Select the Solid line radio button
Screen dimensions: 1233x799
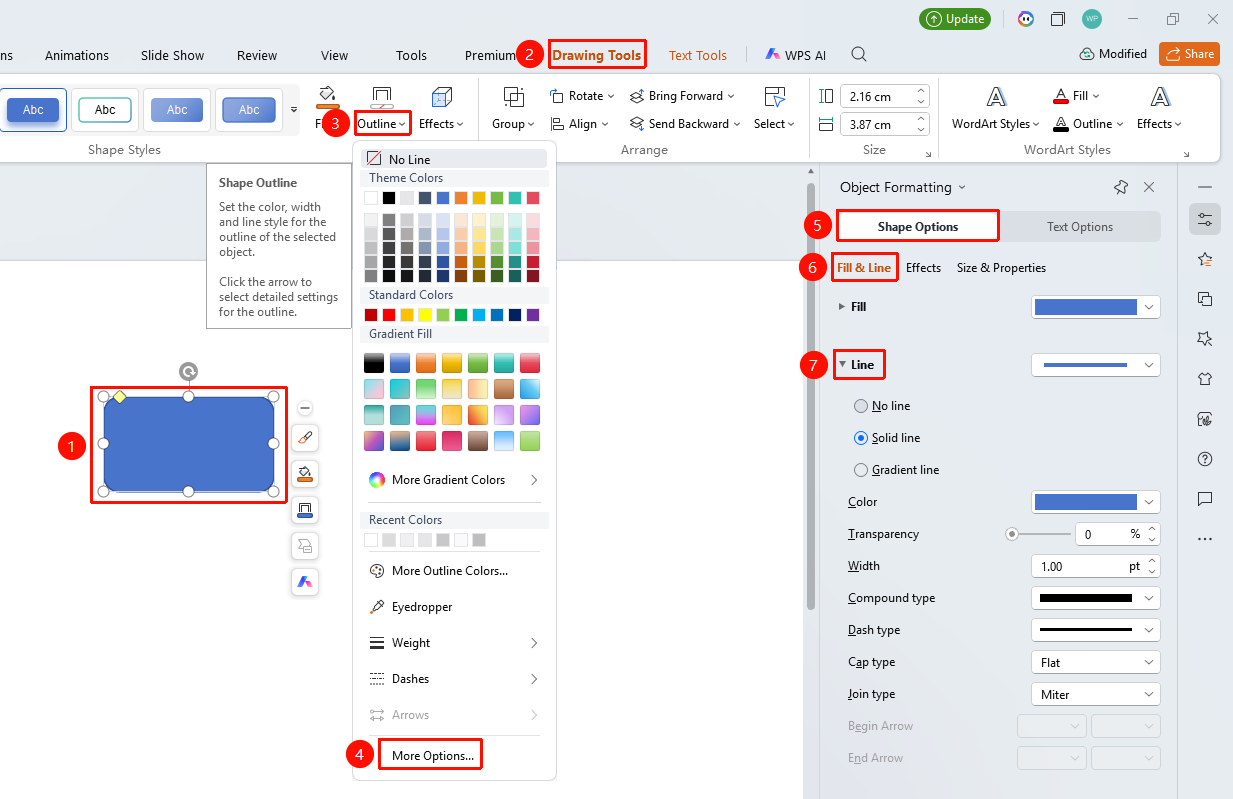pos(861,438)
